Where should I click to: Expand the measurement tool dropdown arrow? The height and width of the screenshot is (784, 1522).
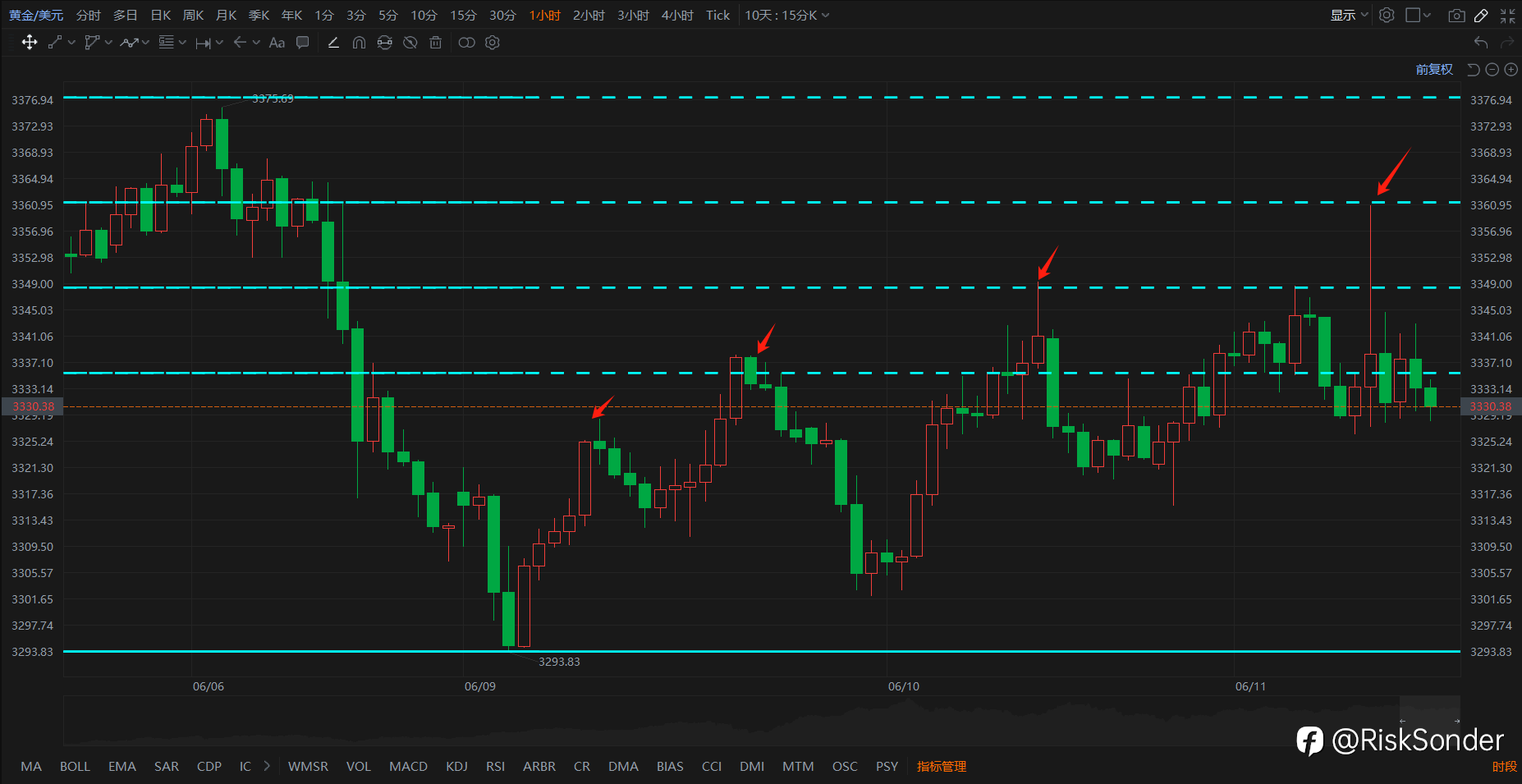219,43
